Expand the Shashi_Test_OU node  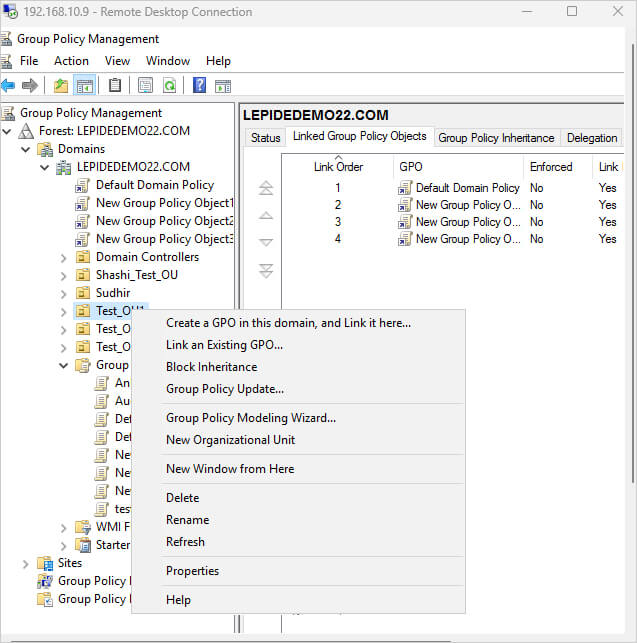tap(63, 276)
